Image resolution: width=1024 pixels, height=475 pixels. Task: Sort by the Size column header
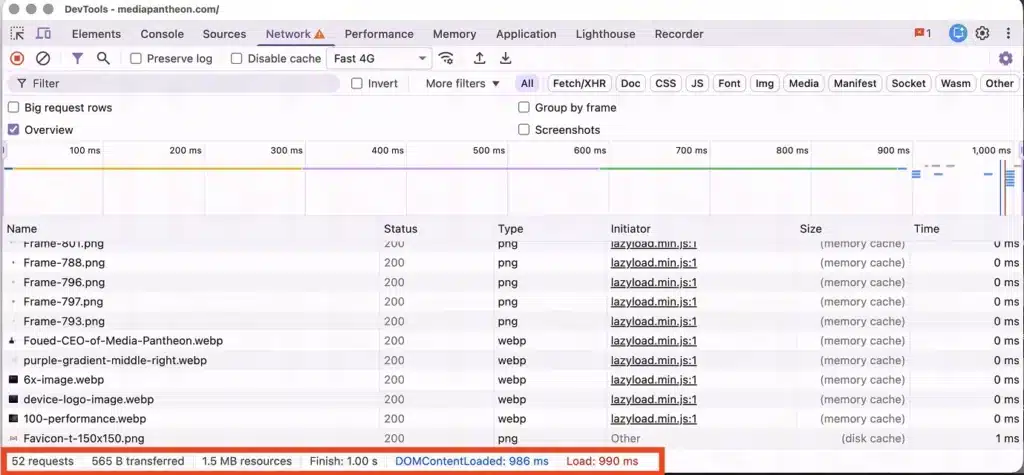click(810, 229)
